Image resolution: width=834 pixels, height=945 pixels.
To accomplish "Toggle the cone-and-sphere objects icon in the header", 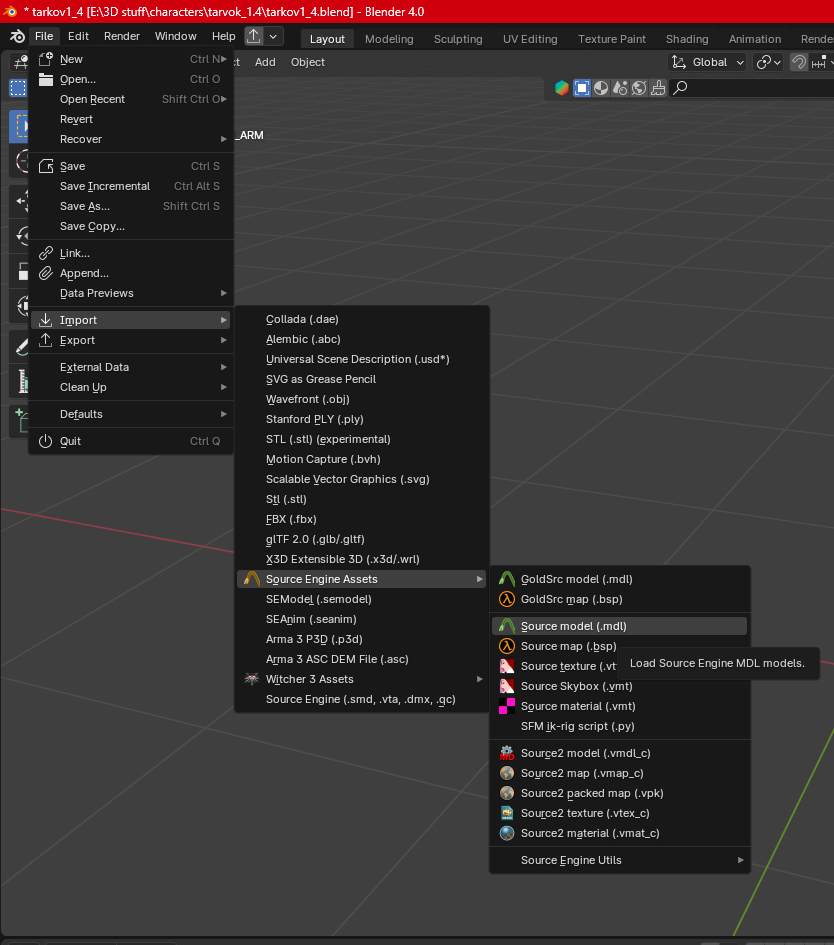I will tap(619, 88).
